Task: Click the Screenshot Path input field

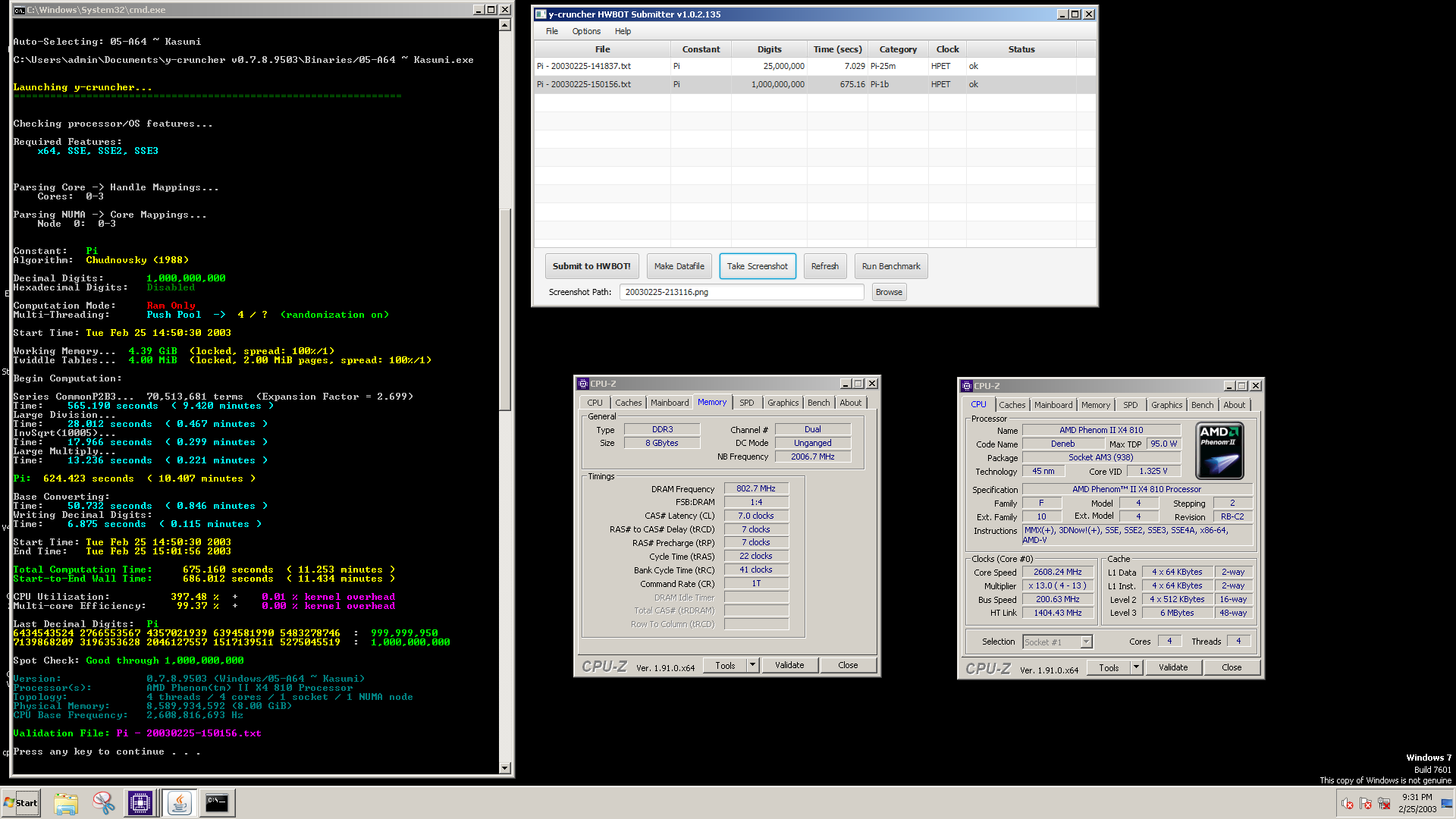Action: coord(742,292)
